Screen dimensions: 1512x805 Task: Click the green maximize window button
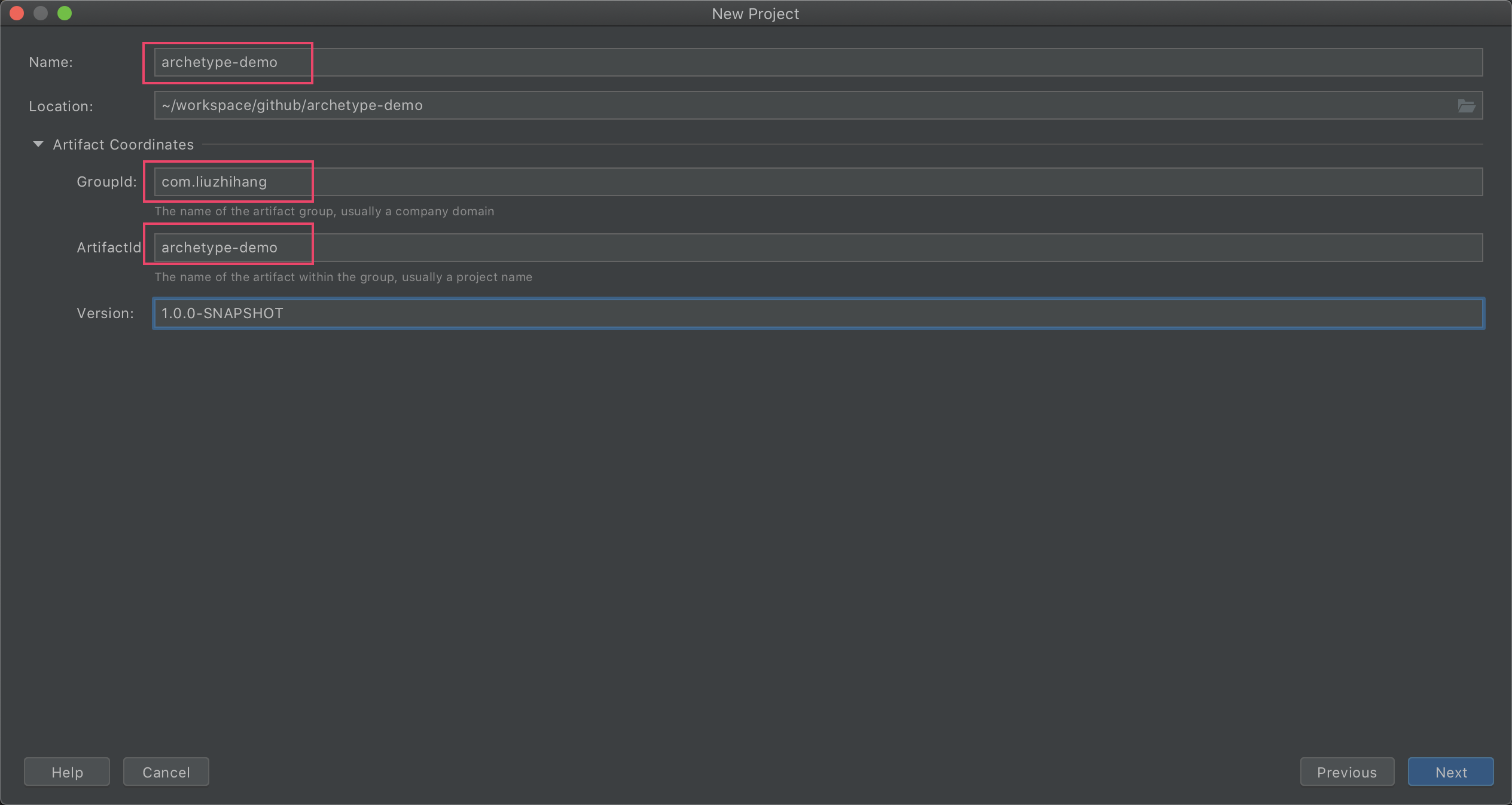point(65,13)
